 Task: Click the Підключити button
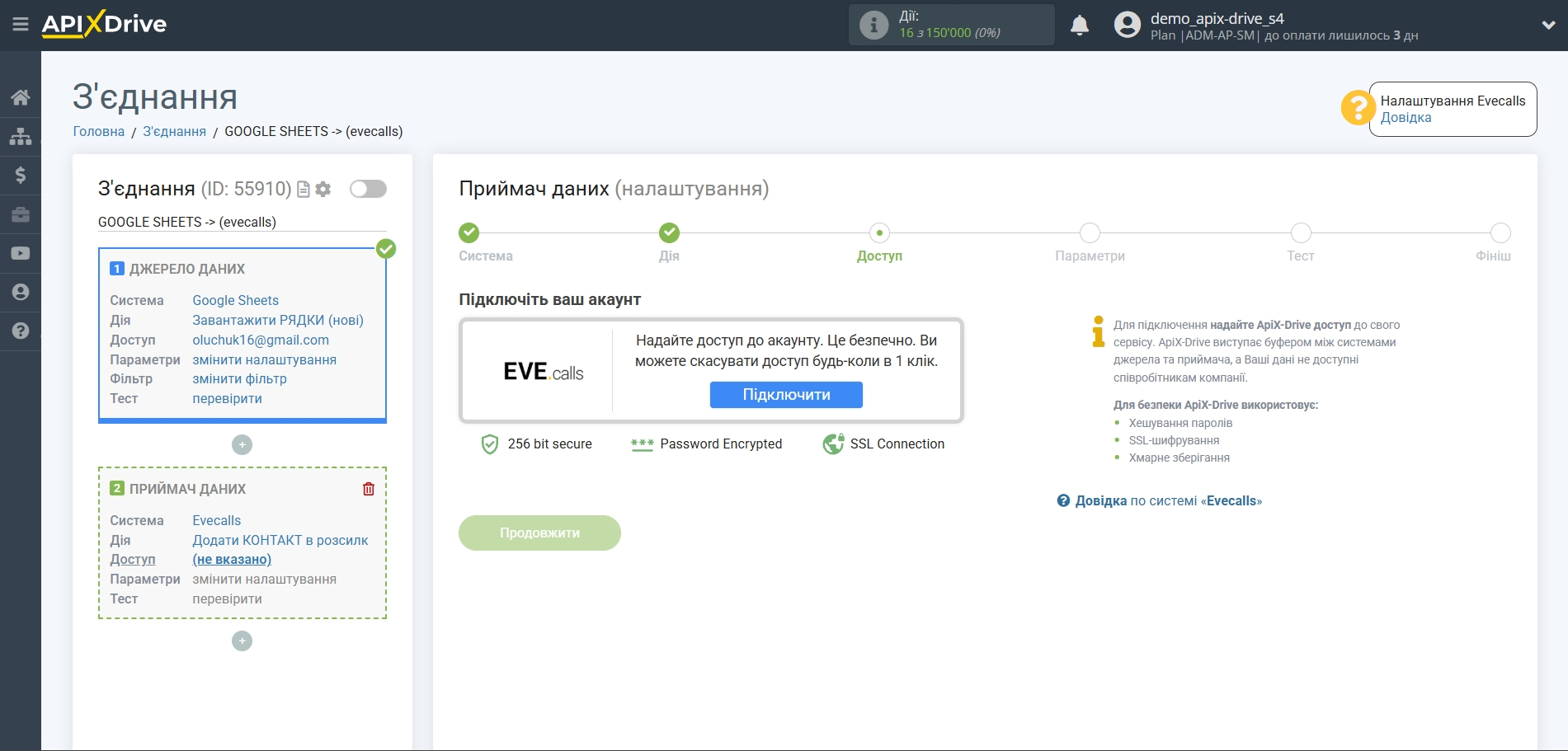pyautogui.click(x=785, y=395)
